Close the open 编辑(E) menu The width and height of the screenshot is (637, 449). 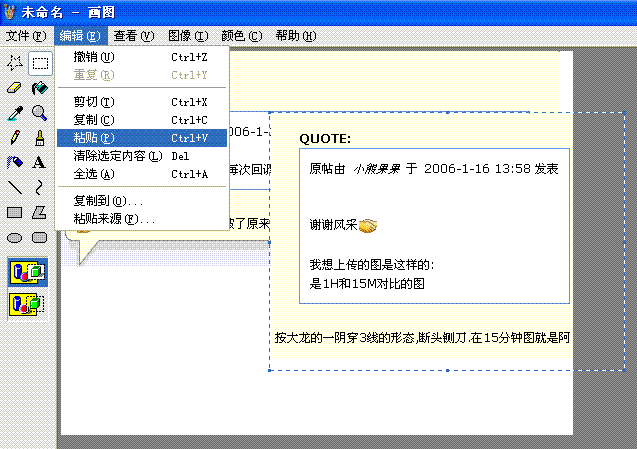tap(80, 36)
